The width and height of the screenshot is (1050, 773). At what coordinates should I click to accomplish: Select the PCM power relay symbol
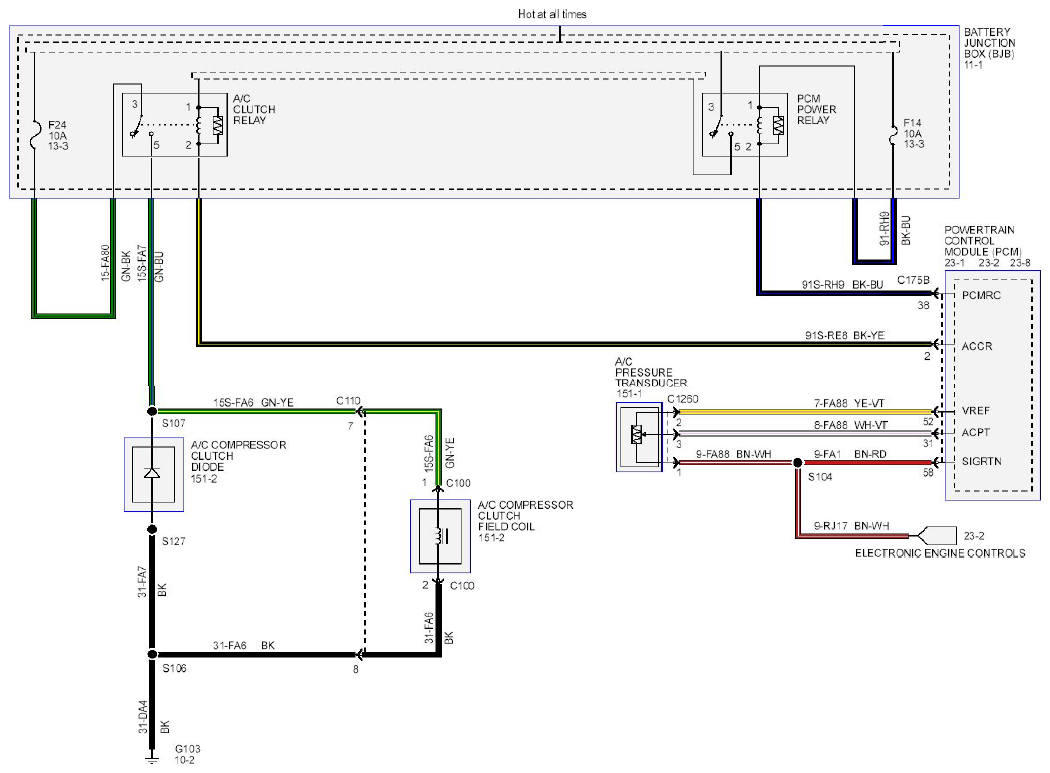click(x=745, y=125)
